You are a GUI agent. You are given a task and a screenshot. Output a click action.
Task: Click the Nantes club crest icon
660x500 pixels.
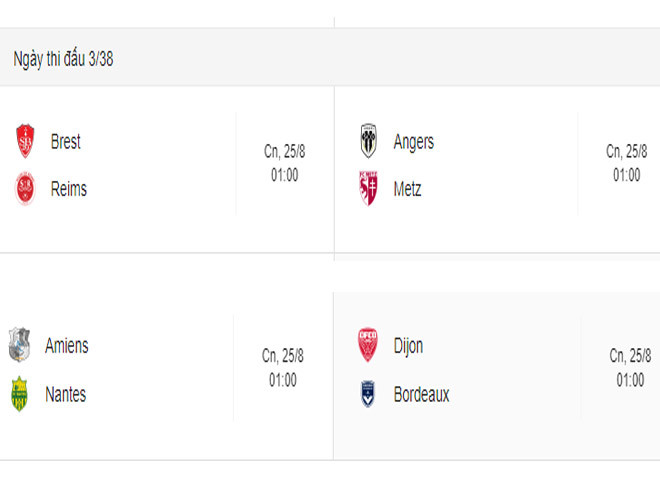19,395
